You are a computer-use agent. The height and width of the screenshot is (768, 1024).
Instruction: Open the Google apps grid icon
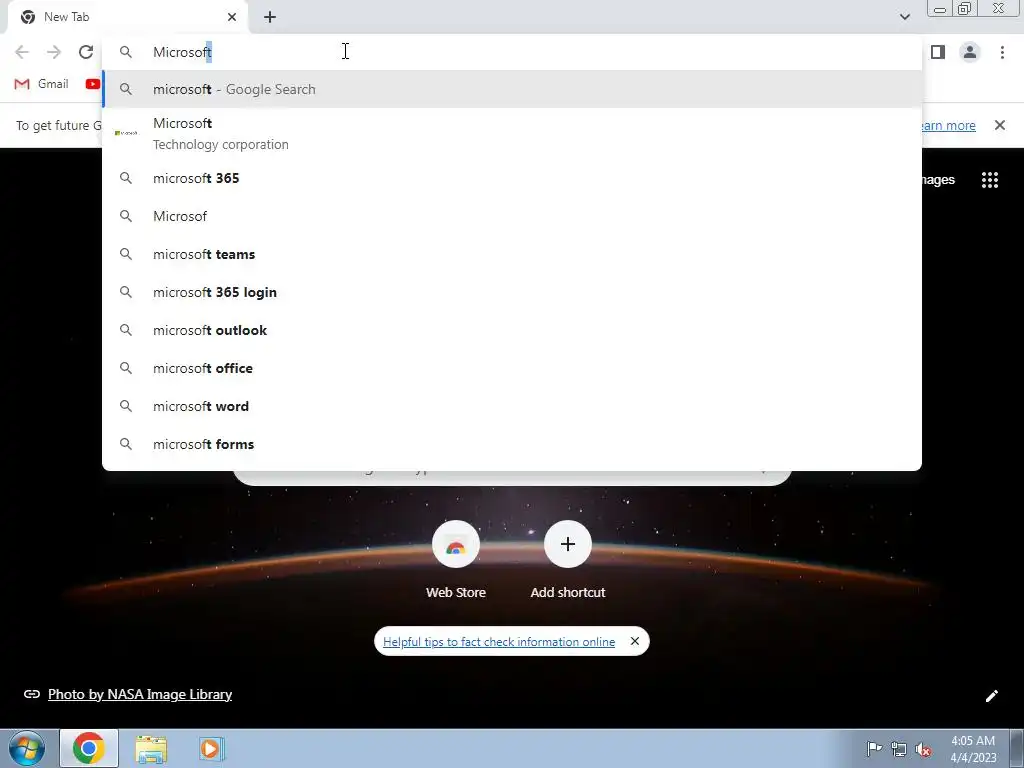(x=989, y=180)
